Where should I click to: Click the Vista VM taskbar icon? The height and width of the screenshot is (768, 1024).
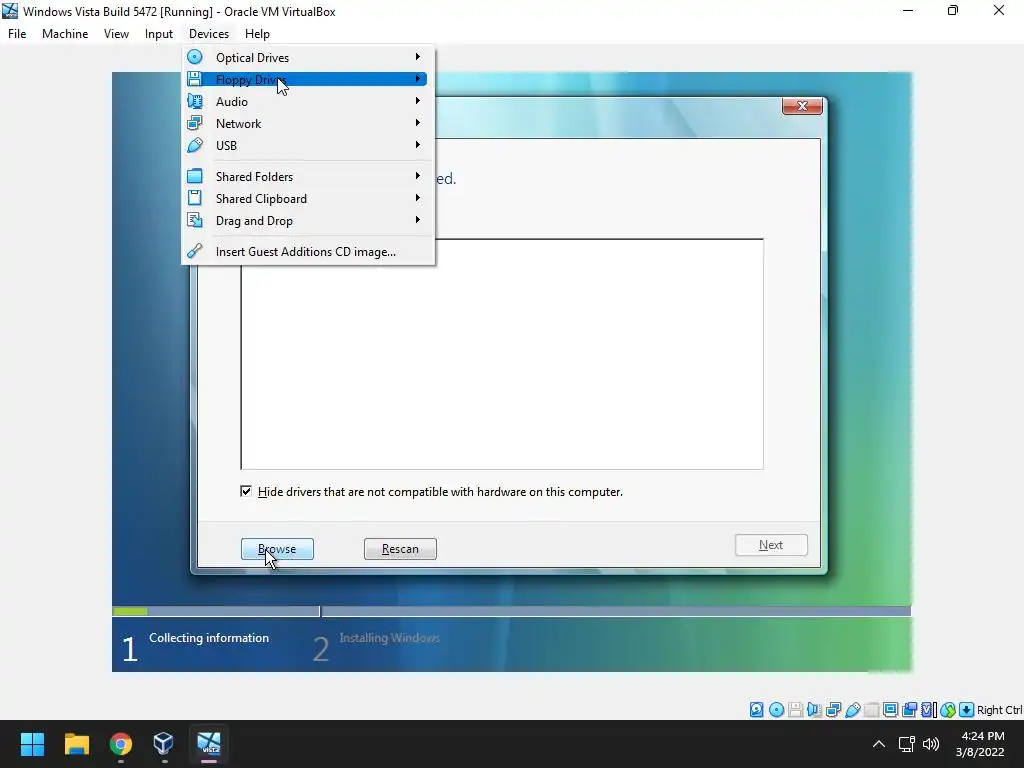tap(209, 744)
